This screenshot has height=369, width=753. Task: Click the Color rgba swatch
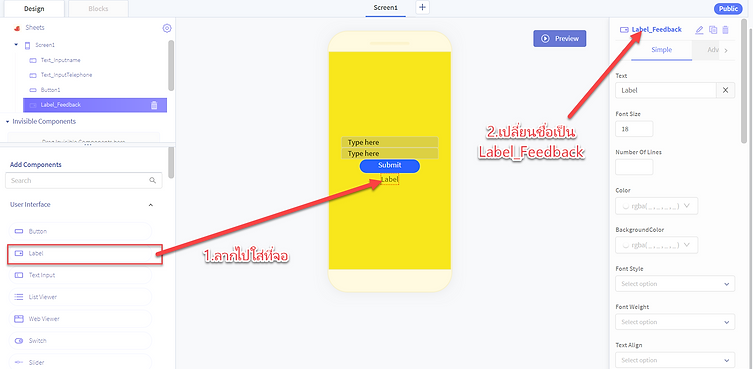(x=626, y=206)
